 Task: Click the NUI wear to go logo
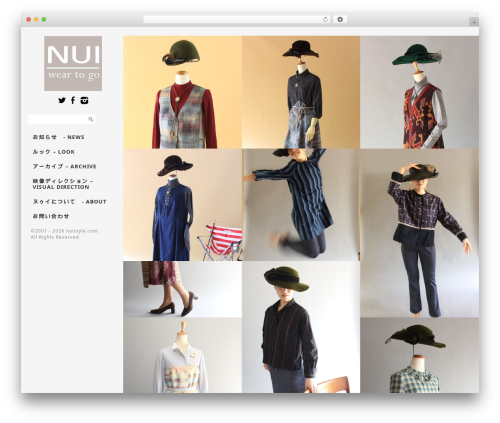click(x=73, y=63)
